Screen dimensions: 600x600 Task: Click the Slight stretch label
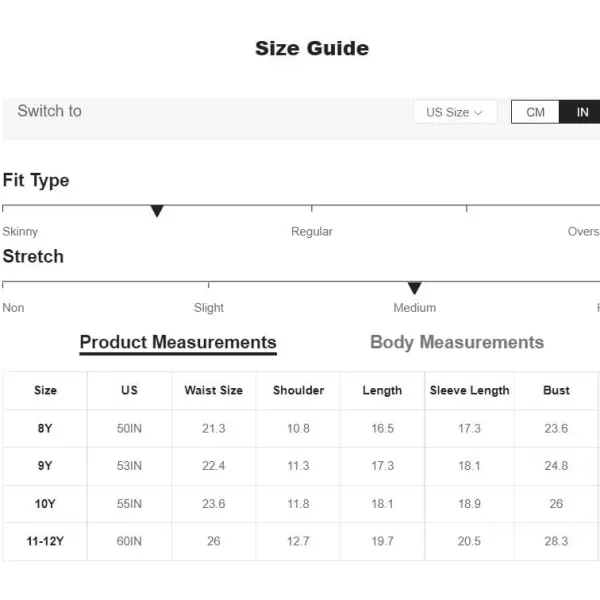tap(209, 308)
